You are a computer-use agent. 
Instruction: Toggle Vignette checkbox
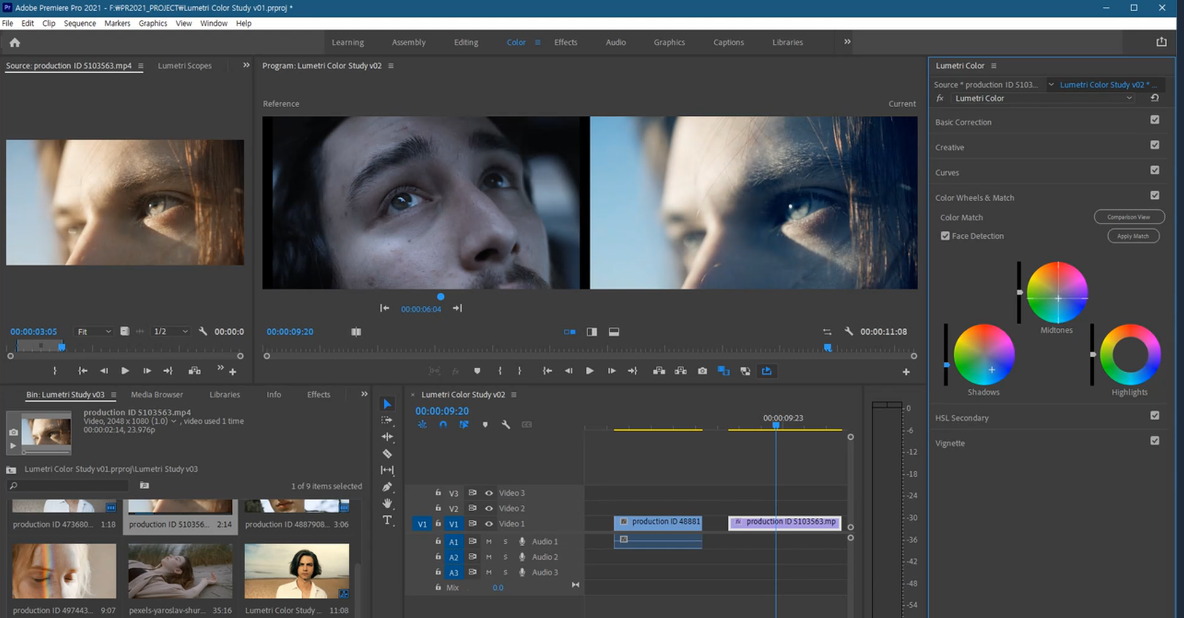[1155, 440]
